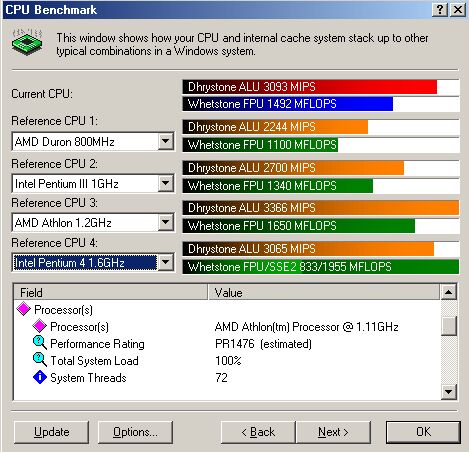Click the AMD Athlon 1.2GHz combo box

93,222
